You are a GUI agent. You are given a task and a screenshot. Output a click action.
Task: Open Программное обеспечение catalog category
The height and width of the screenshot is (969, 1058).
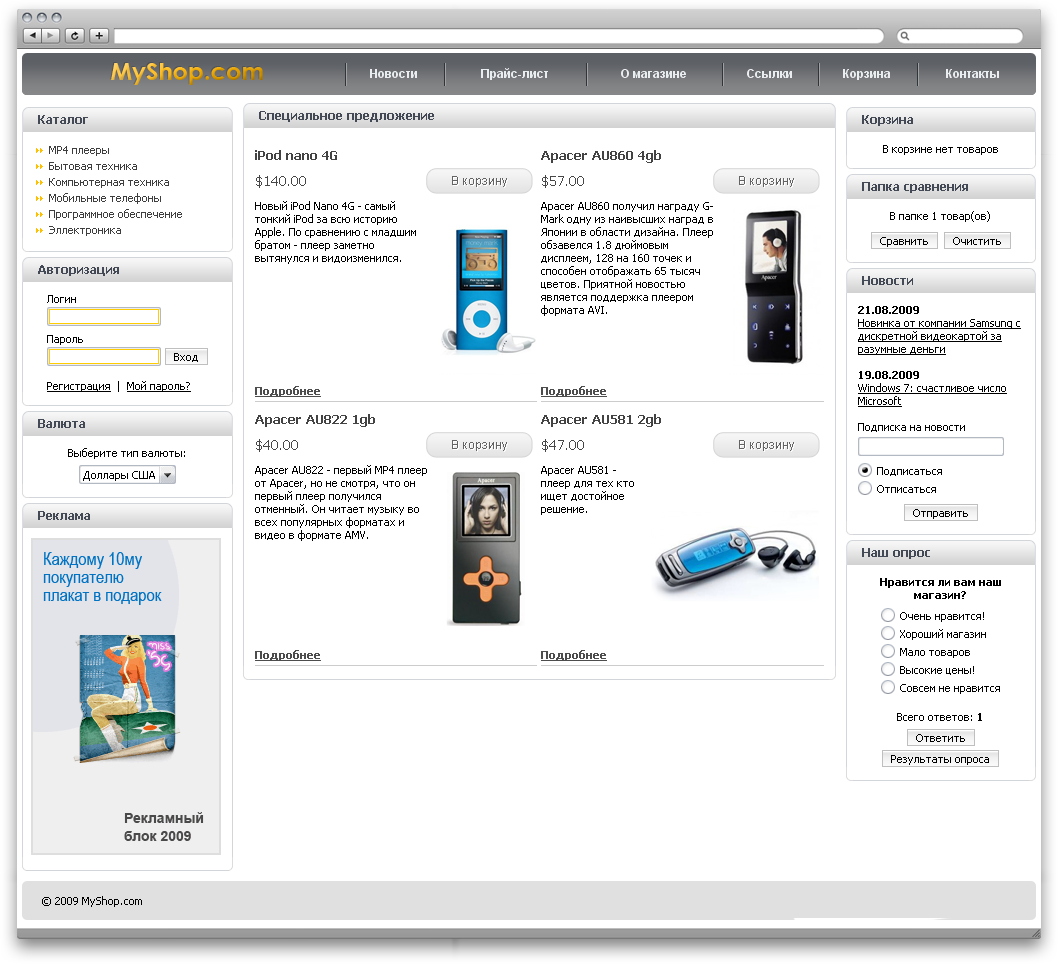point(115,215)
